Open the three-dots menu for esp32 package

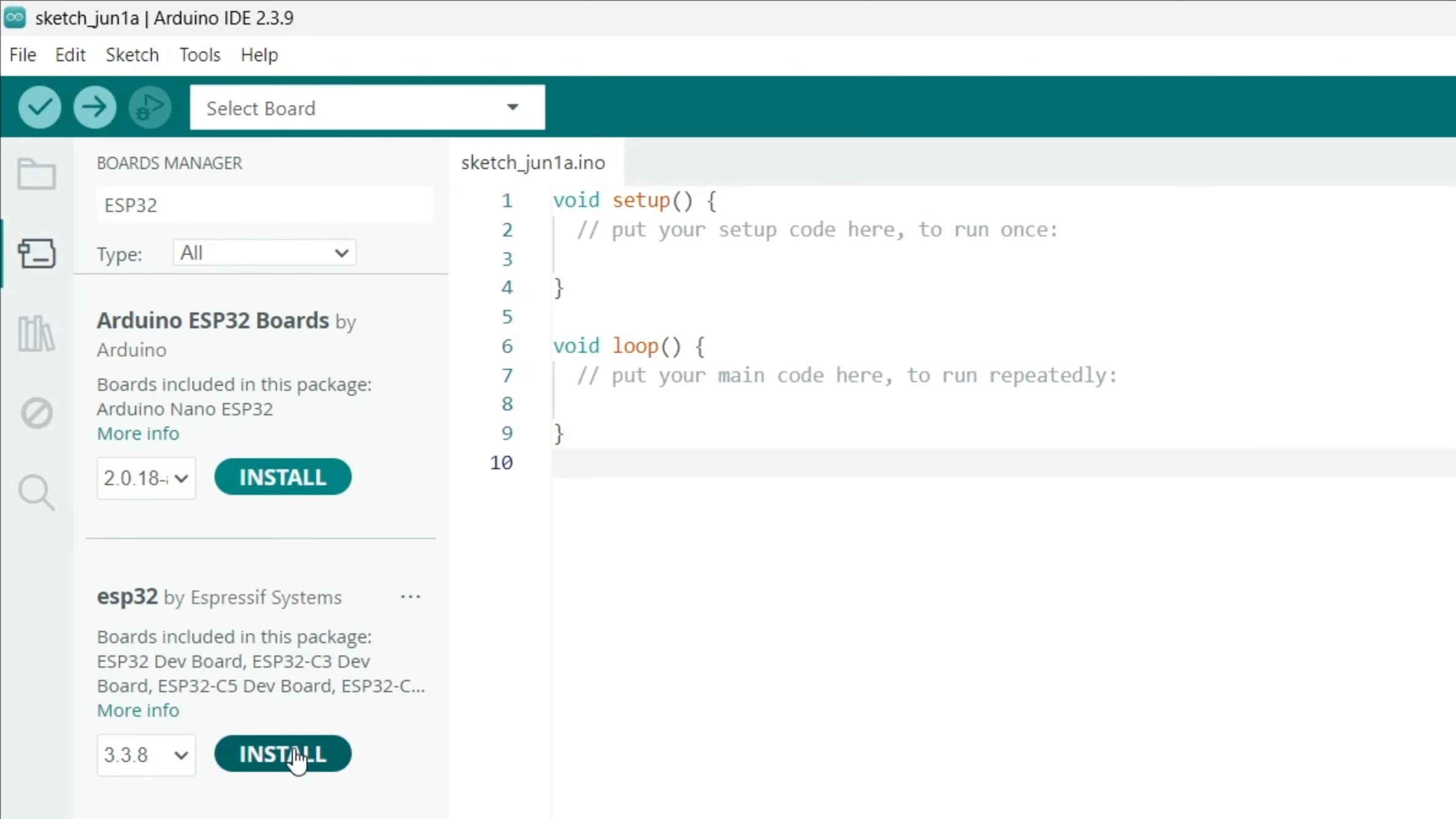pyautogui.click(x=411, y=597)
